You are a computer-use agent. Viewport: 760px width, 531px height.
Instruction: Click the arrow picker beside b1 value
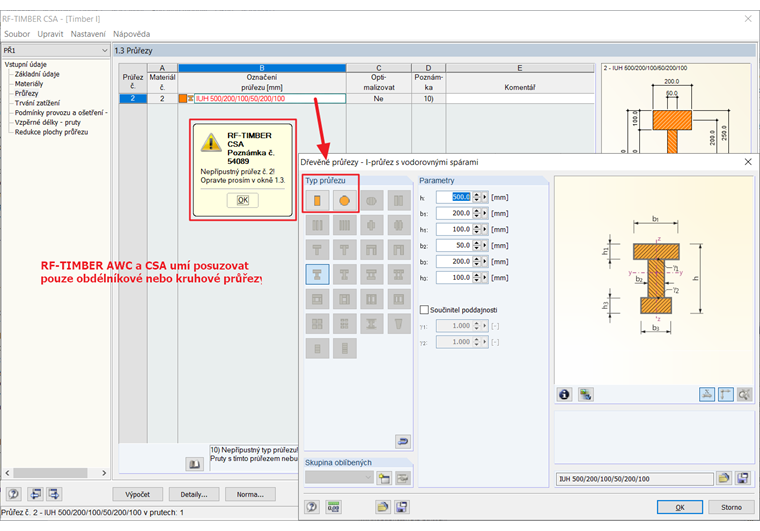[485, 213]
